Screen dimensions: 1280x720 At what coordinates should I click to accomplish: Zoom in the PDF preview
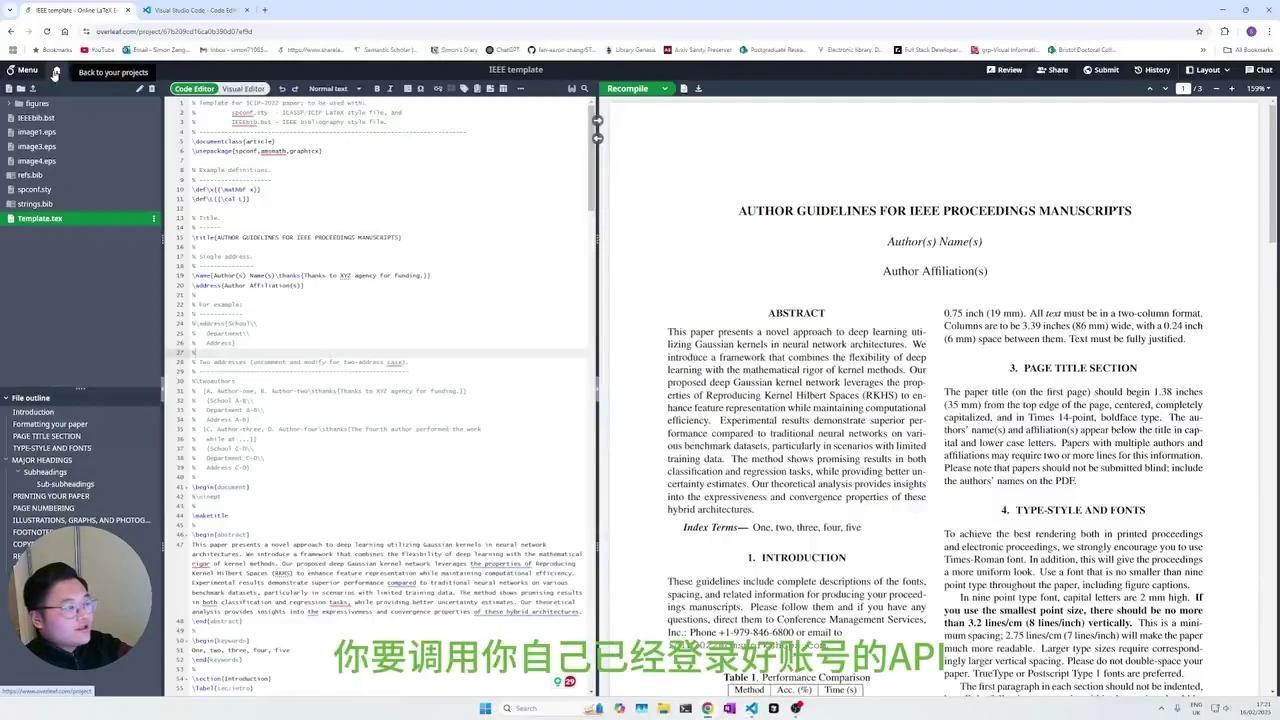pos(1232,89)
